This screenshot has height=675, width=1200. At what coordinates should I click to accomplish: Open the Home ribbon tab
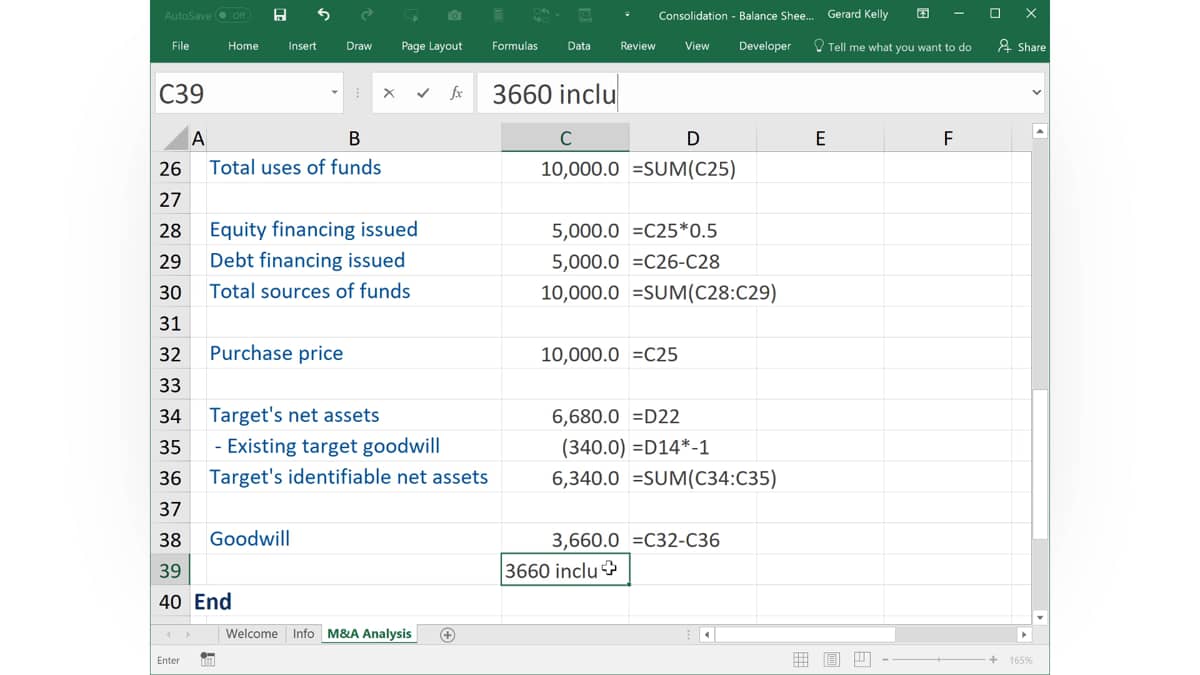(x=243, y=46)
